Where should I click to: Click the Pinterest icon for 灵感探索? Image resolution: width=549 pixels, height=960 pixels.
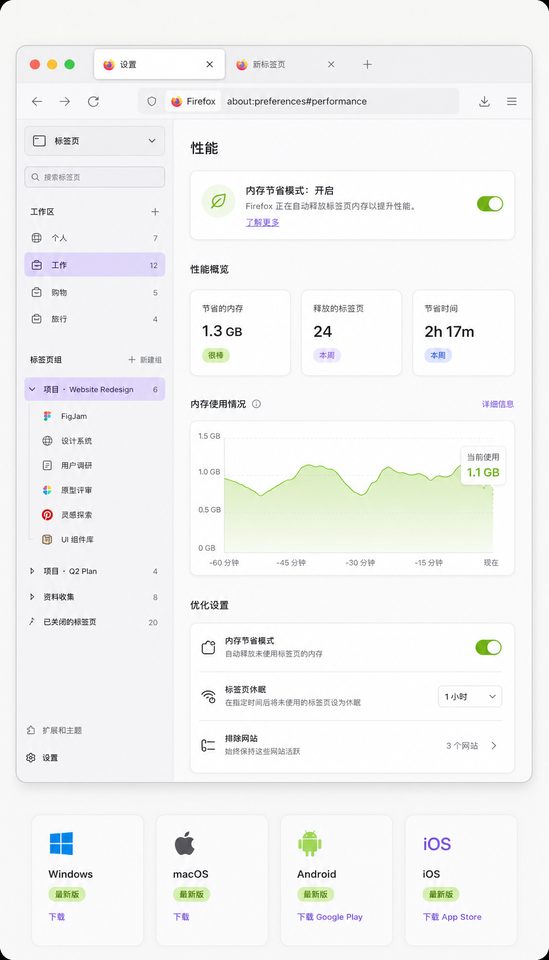47,515
